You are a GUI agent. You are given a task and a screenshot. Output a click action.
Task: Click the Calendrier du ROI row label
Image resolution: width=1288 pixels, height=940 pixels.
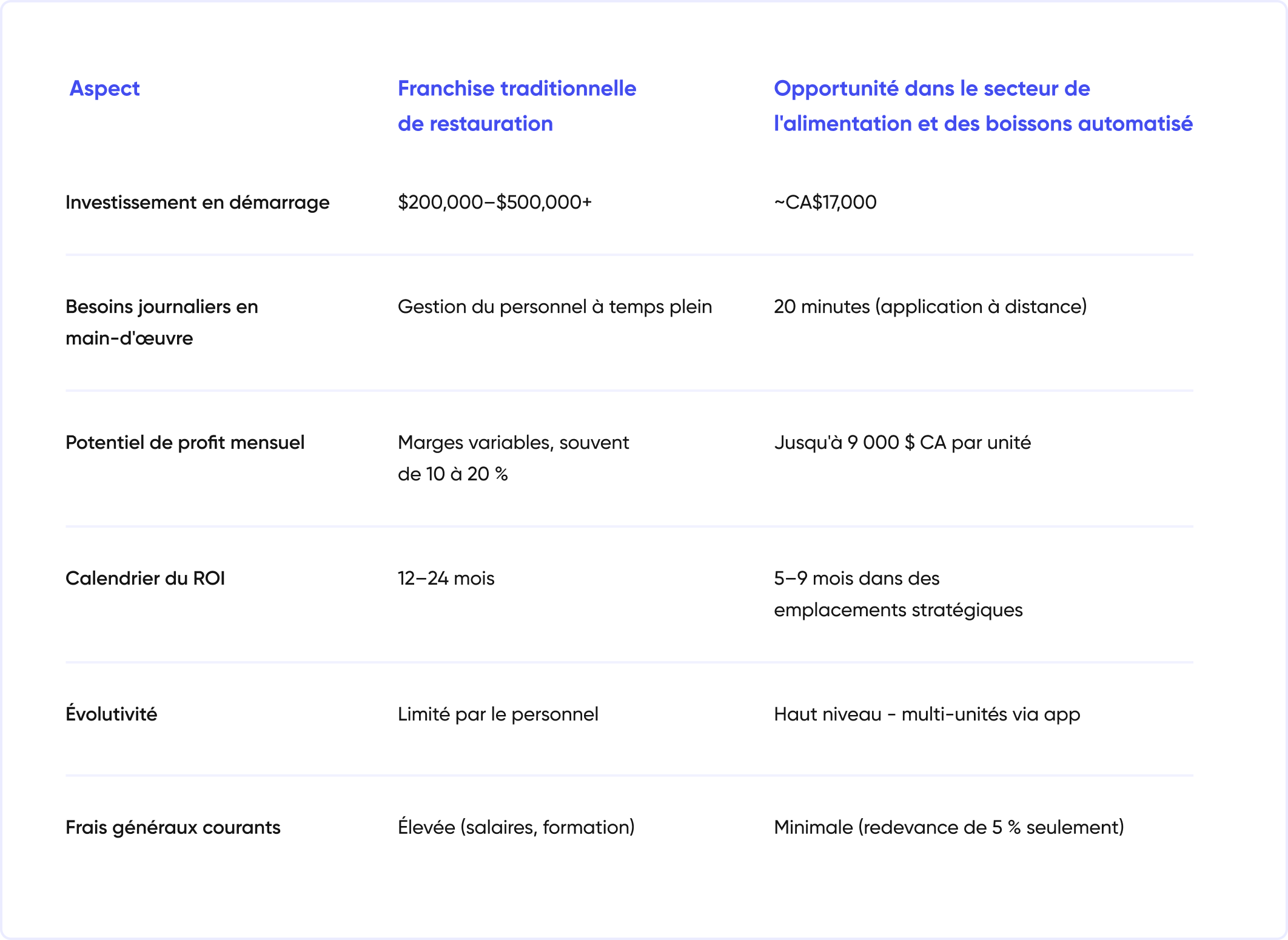tap(145, 579)
